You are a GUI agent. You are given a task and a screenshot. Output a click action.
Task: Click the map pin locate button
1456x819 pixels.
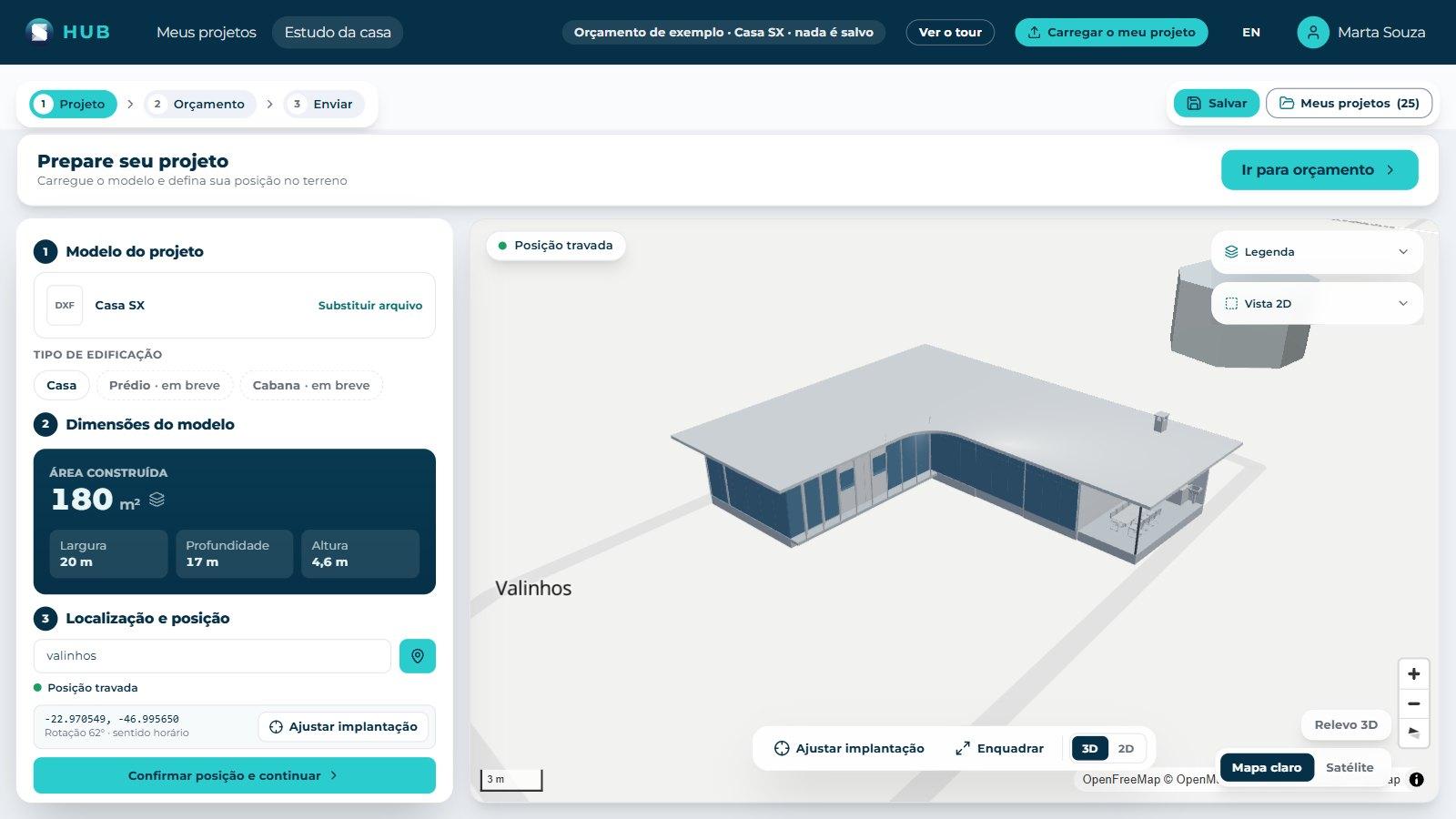click(418, 656)
